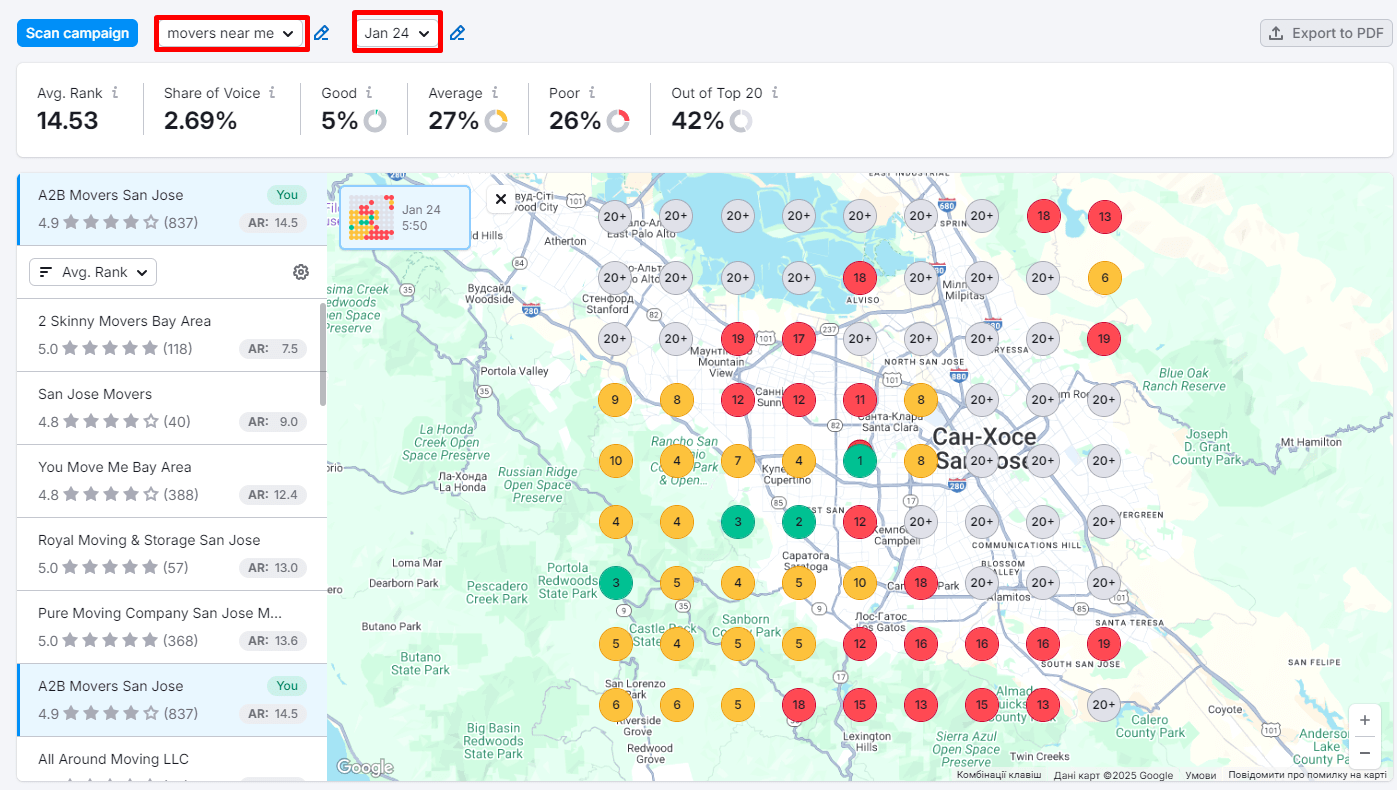
Task: Click the Average percentage donut chart
Action: tap(496, 121)
